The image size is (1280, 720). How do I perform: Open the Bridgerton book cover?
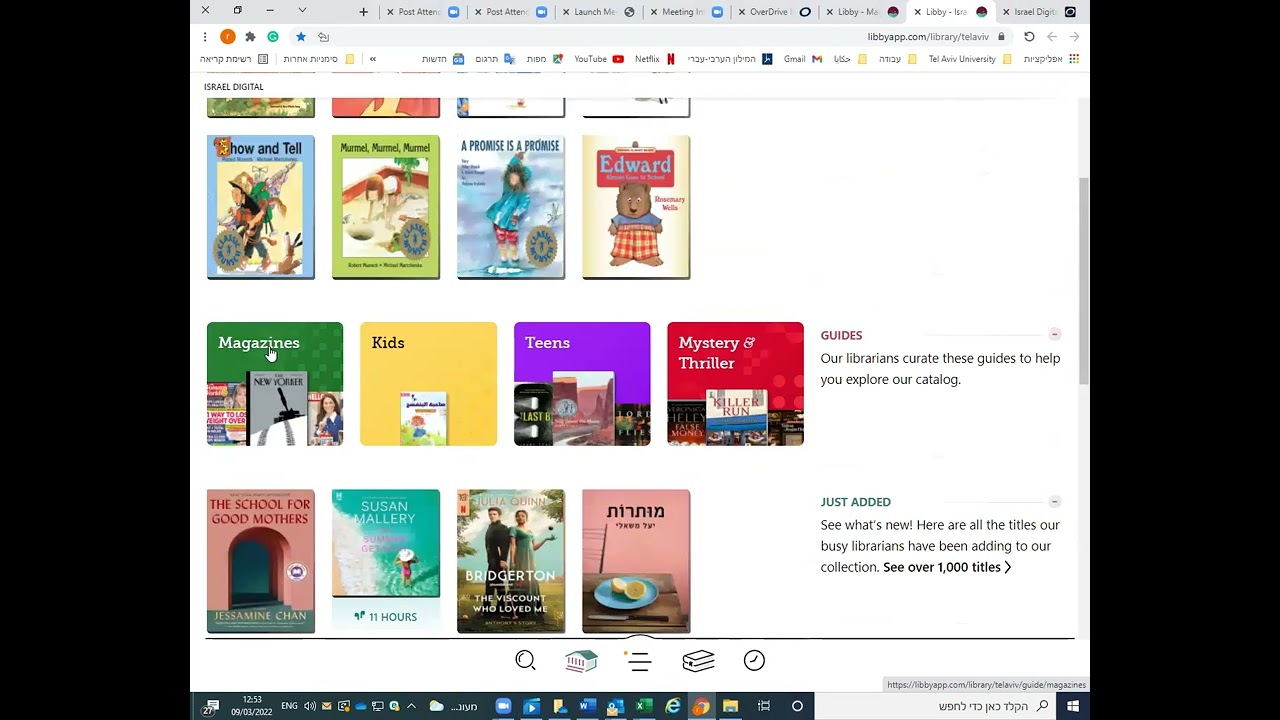coord(511,561)
